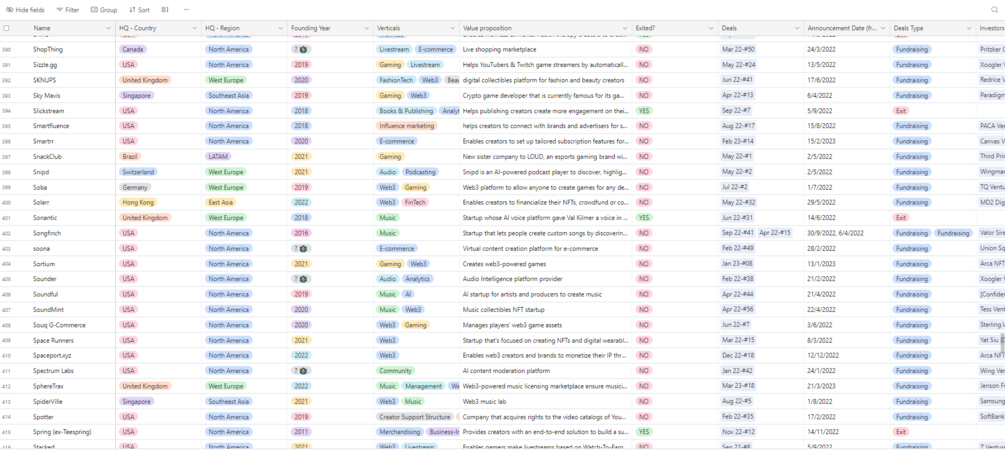Click the Podcasting vertical tag
This screenshot has width=1005, height=450.
pos(420,172)
